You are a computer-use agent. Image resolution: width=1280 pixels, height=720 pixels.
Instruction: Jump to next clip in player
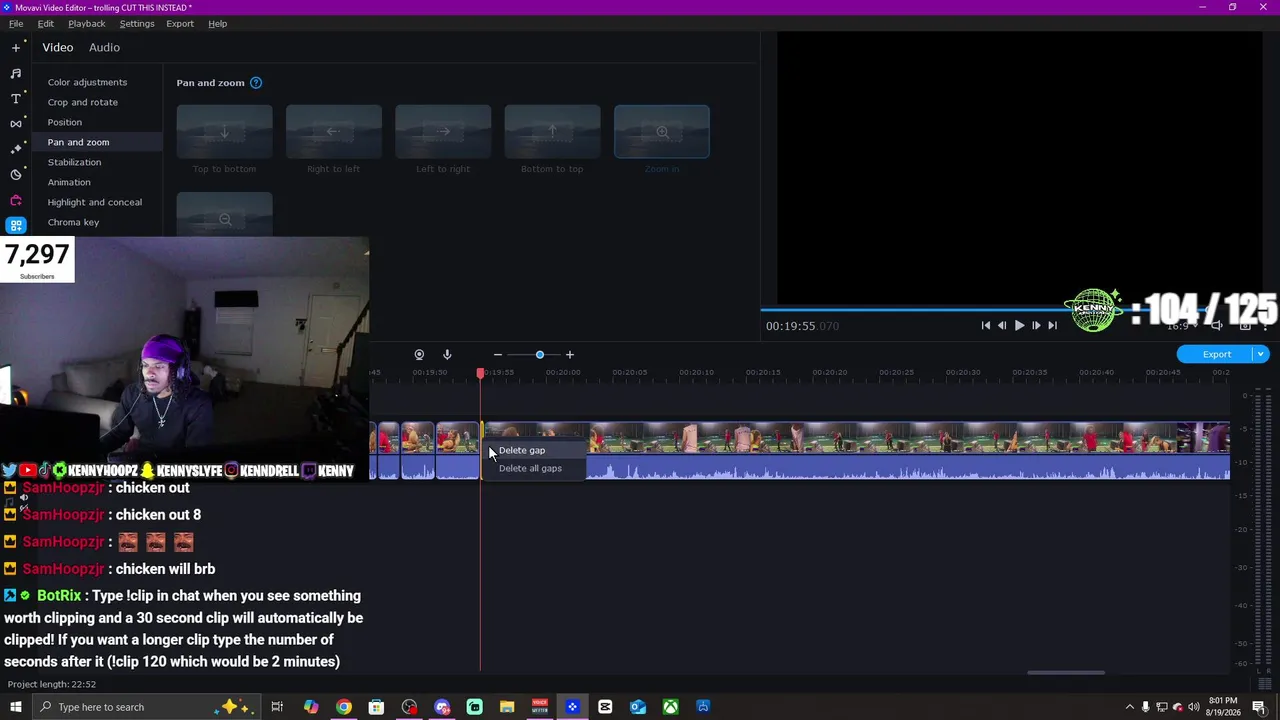coord(1052,325)
